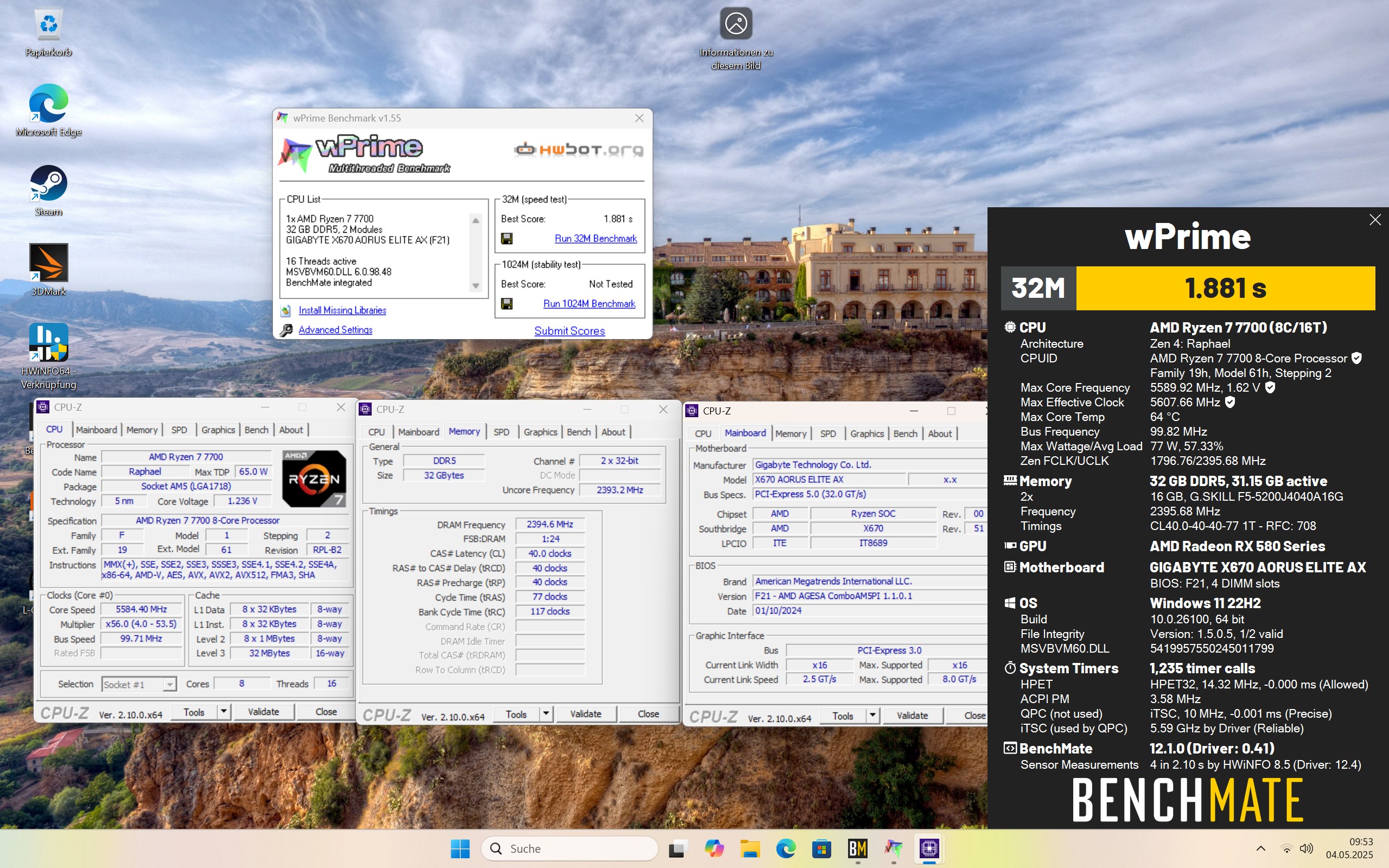Click the CPU List scroll-up arrow
1389x868 pixels.
pyautogui.click(x=476, y=220)
